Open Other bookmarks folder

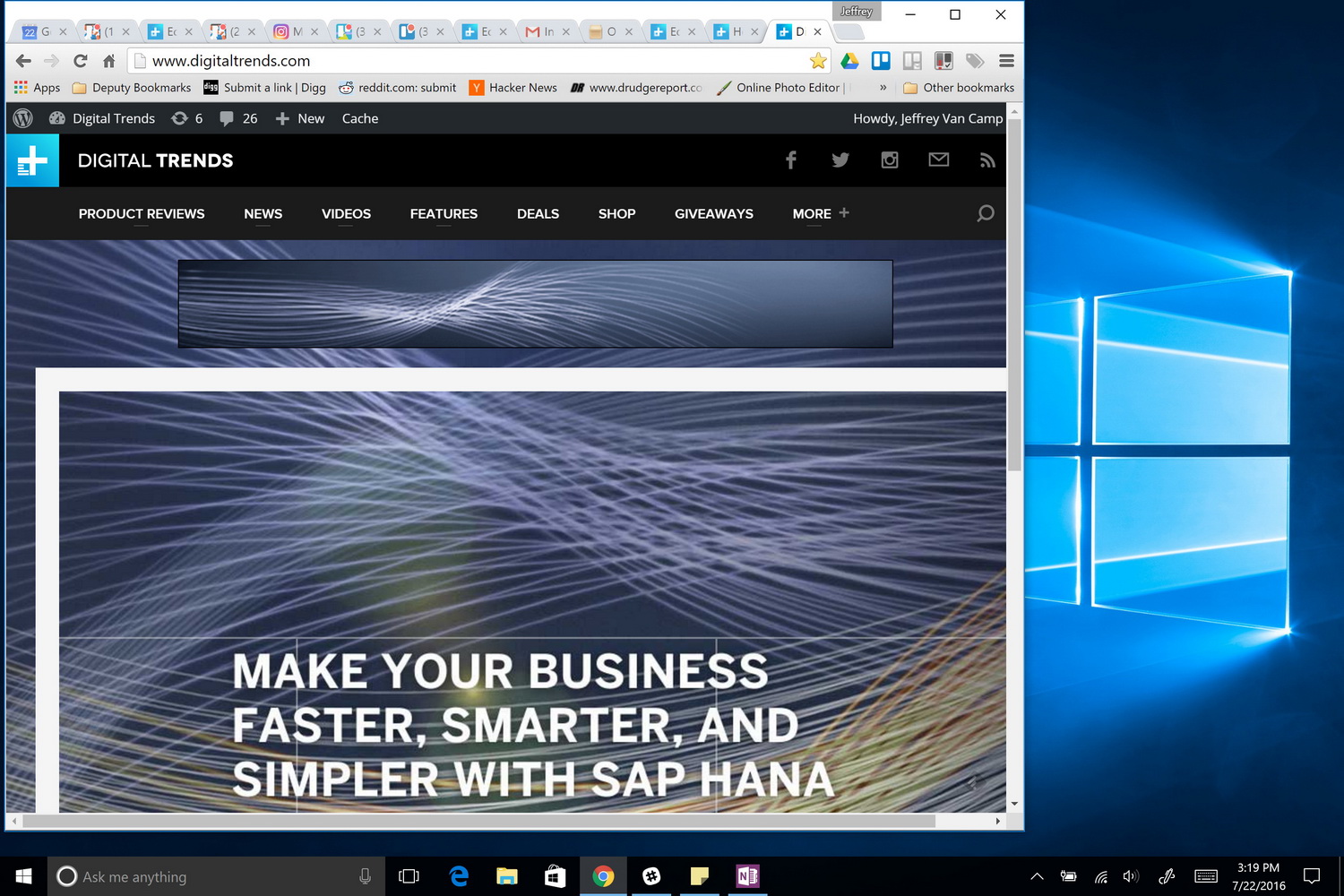pos(959,88)
